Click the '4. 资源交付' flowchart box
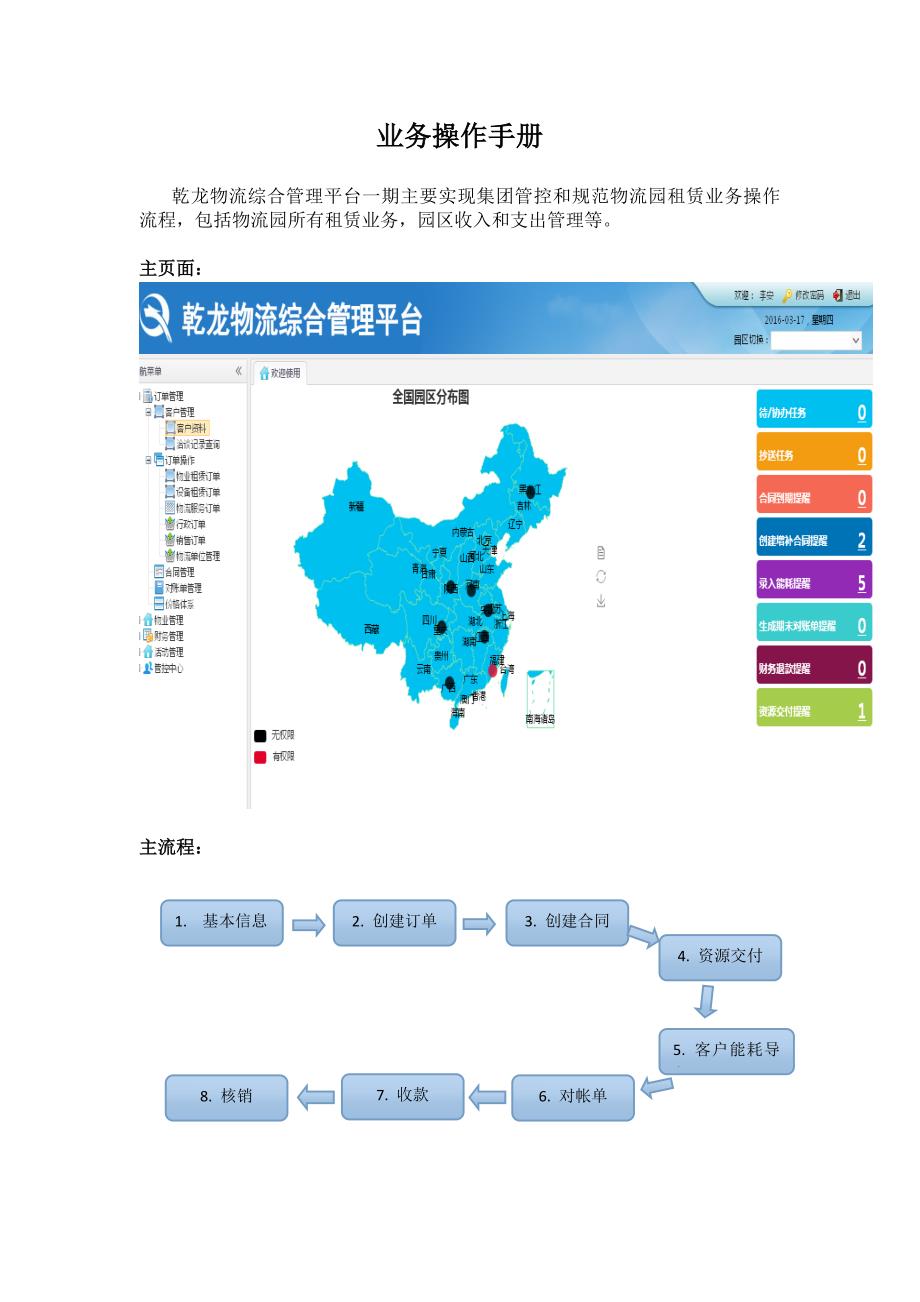 point(720,957)
